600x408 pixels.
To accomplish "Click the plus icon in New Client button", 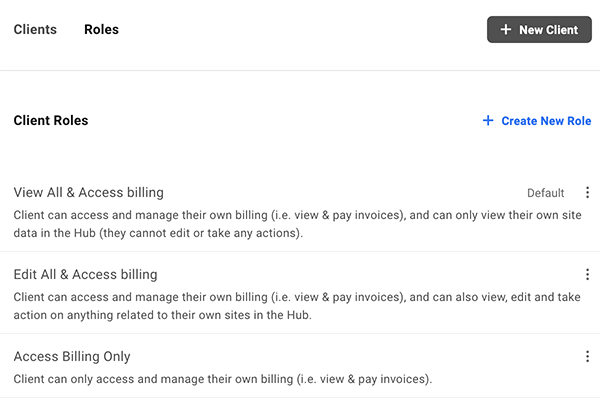I will tap(506, 30).
